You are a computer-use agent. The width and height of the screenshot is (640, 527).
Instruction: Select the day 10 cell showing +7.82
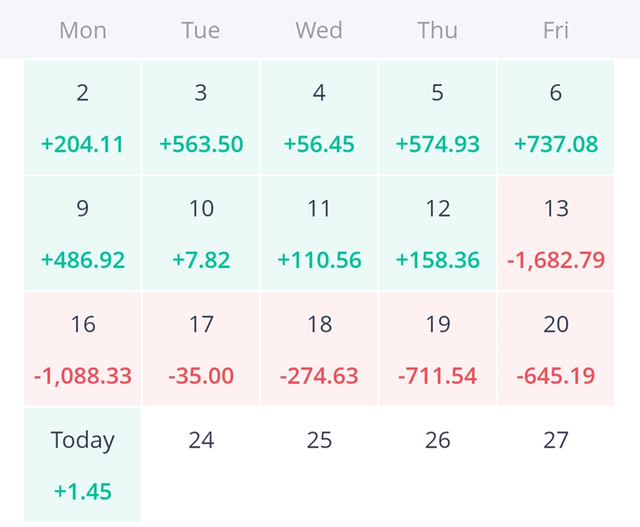(201, 234)
